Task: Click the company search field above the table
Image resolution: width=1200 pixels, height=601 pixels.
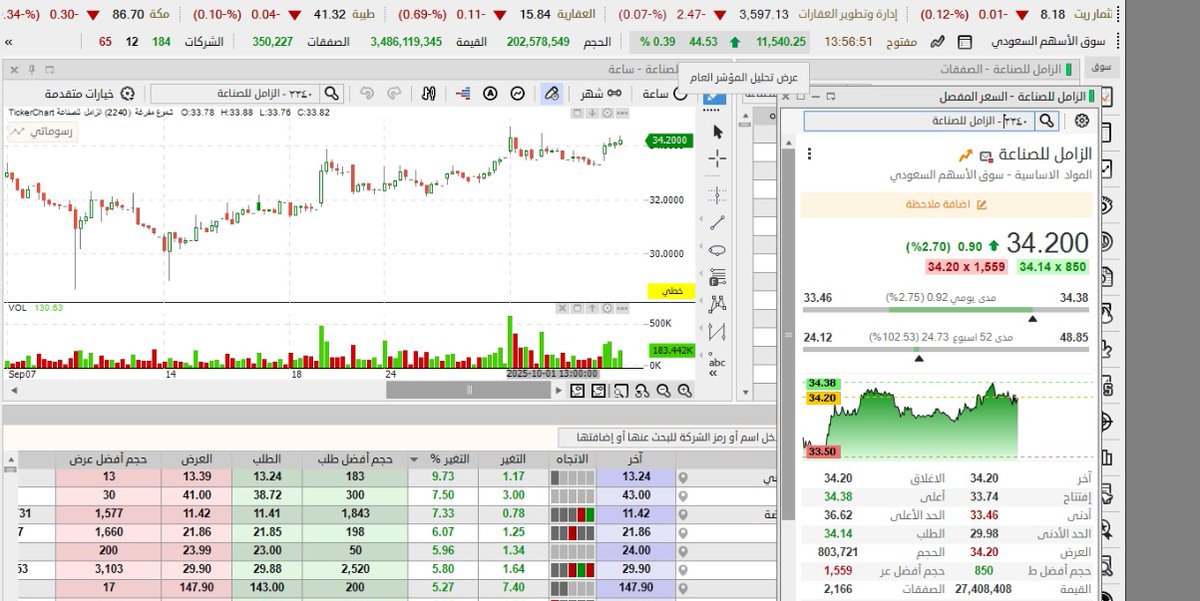Action: click(665, 437)
